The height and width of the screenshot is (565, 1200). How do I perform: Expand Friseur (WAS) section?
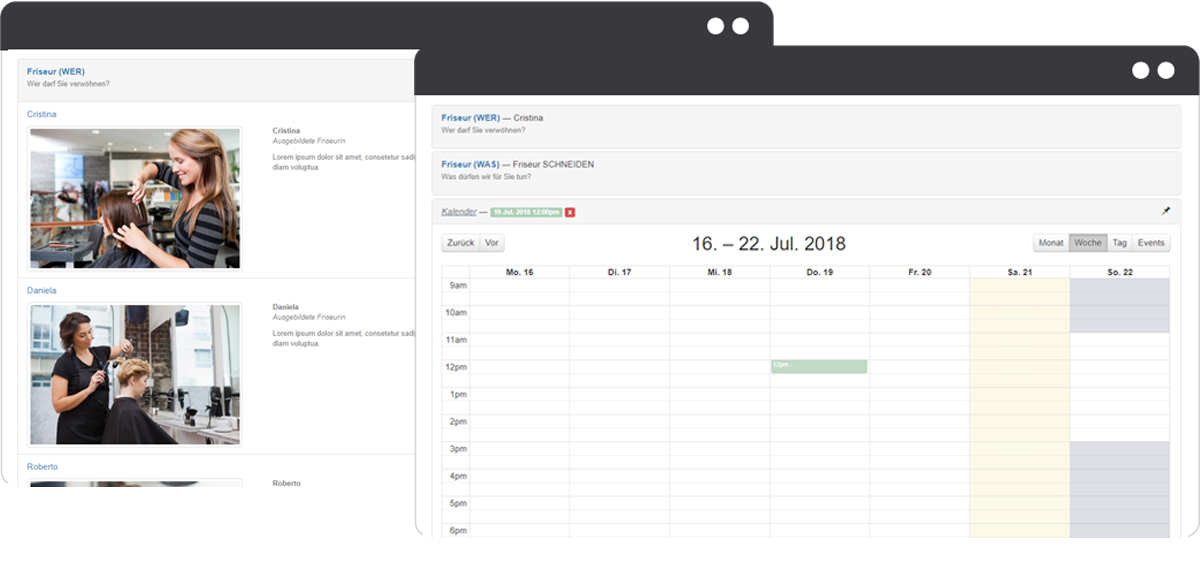coord(470,164)
